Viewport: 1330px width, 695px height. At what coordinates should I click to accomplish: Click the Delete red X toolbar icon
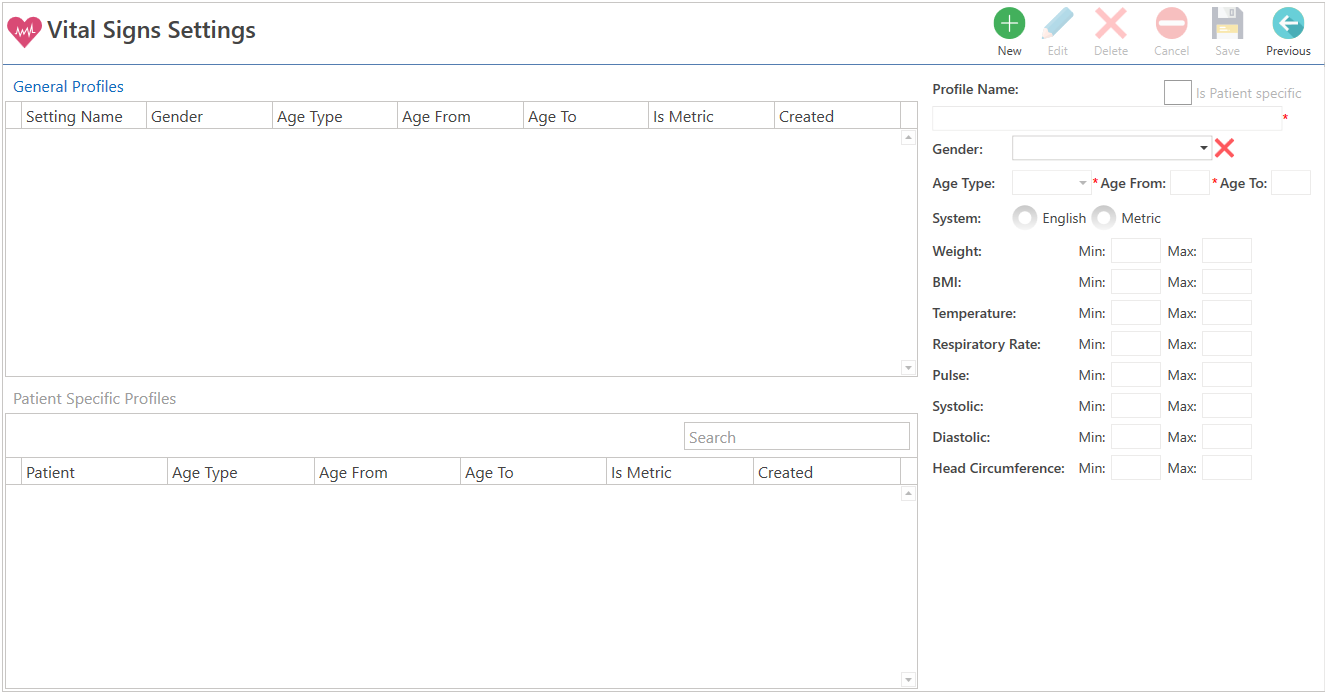click(x=1110, y=23)
